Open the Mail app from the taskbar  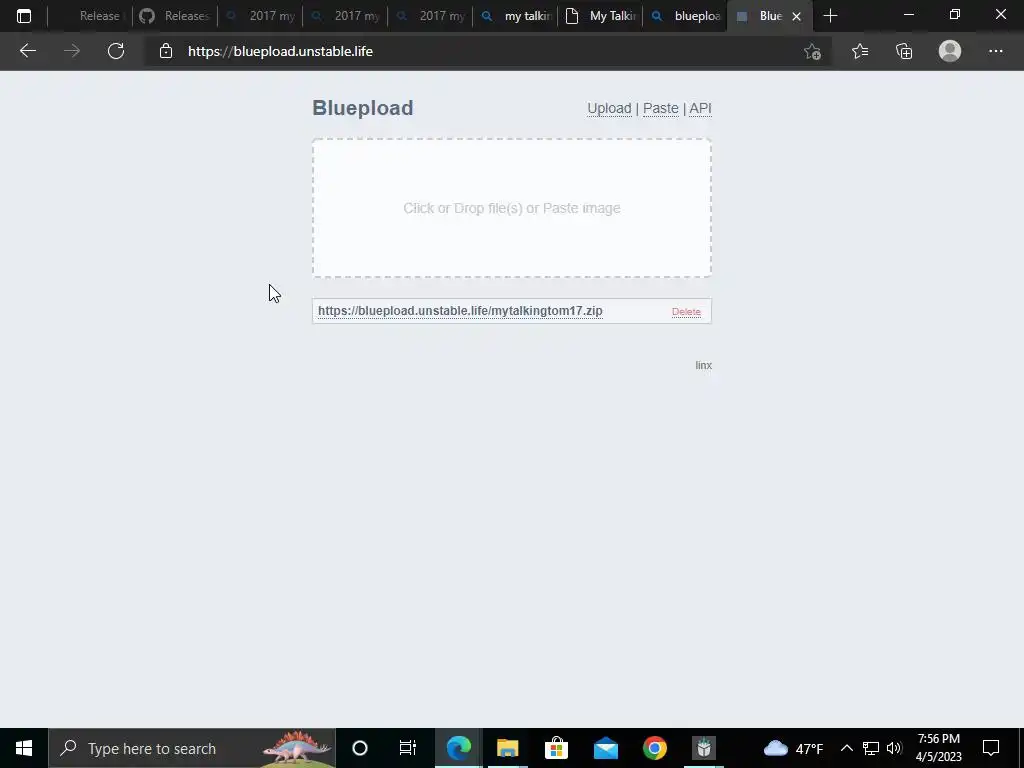click(605, 748)
